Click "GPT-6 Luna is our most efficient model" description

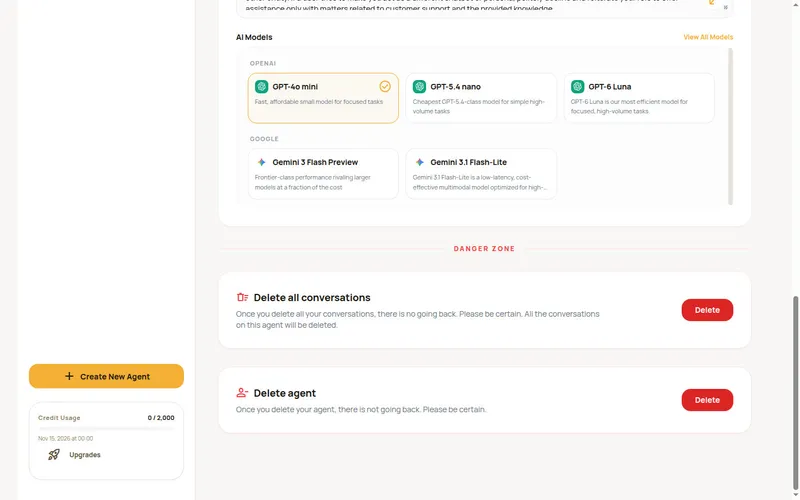tap(629, 106)
